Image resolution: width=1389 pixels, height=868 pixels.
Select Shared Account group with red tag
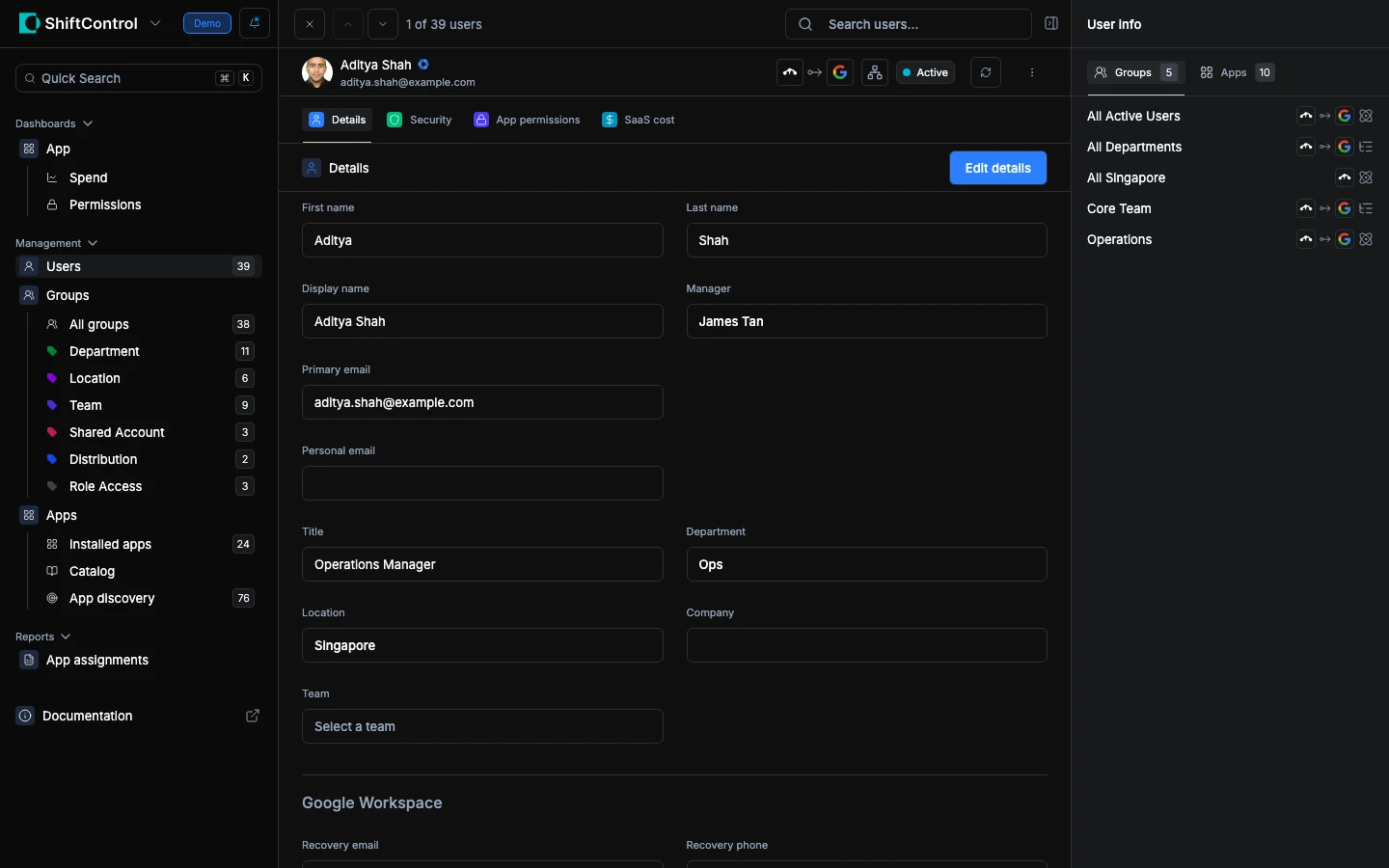(x=117, y=432)
